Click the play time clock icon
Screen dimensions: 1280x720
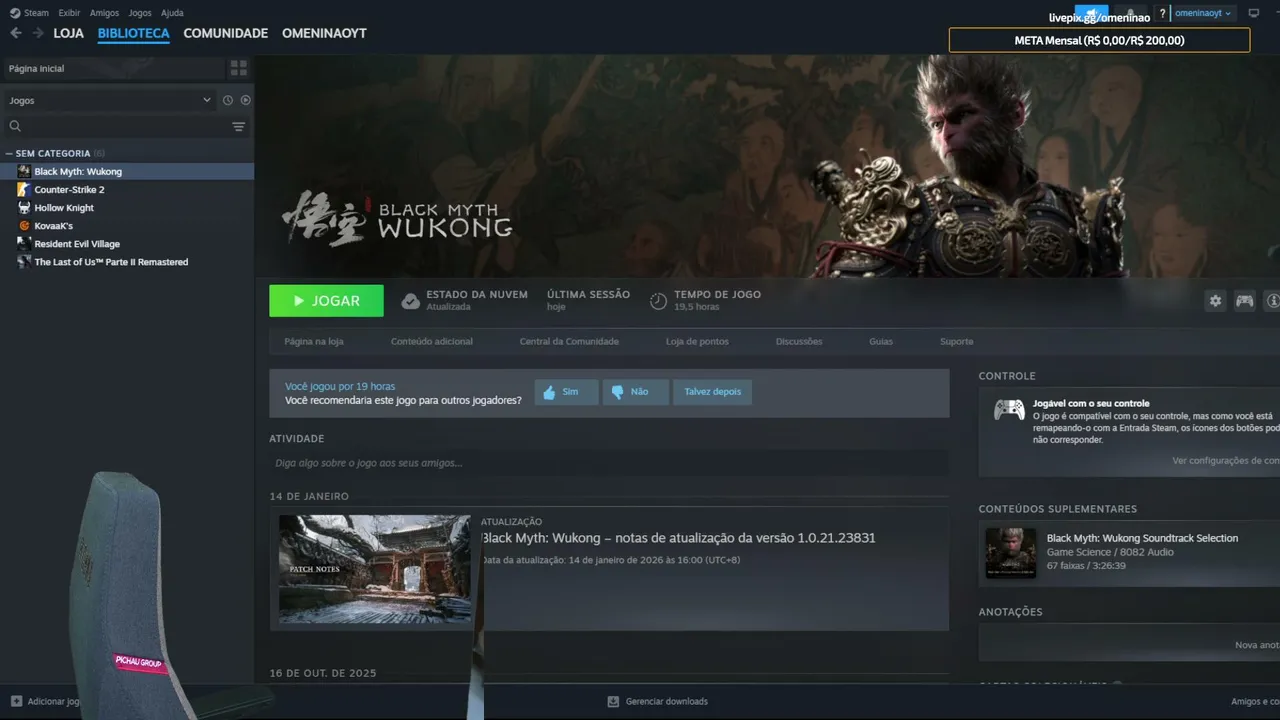(x=658, y=301)
